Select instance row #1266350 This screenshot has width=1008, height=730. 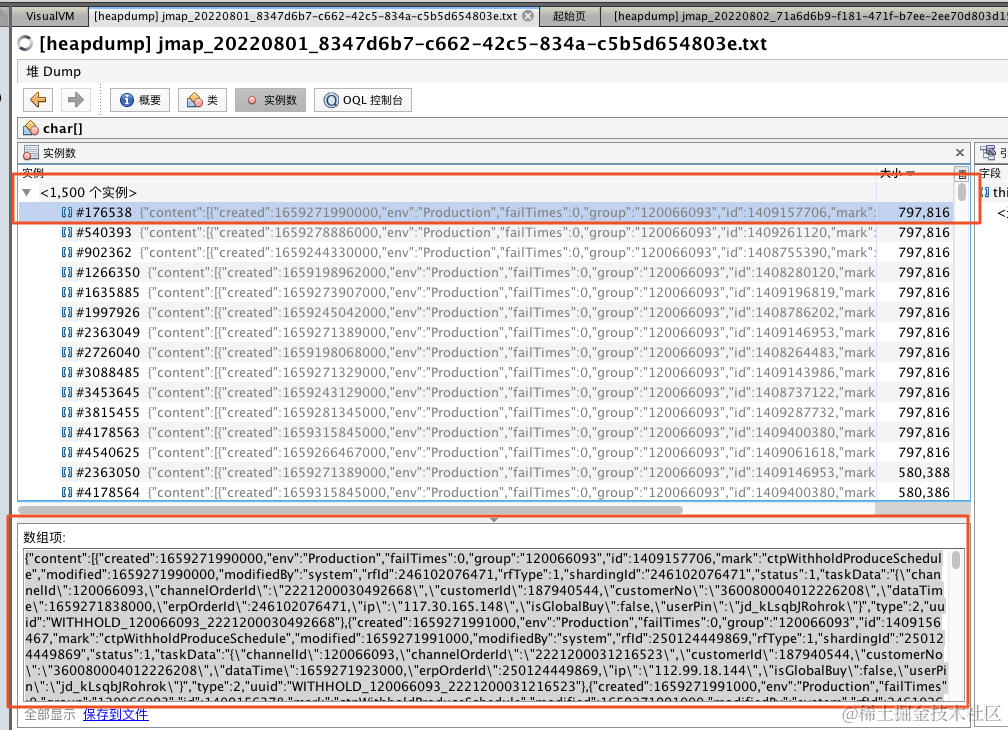[x=485, y=272]
